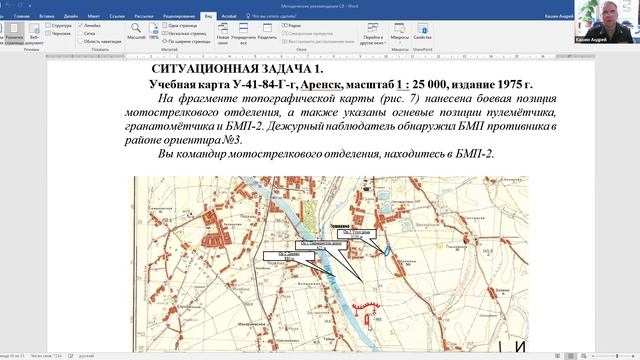Click lightbulb 'Что вы хотите сделать' icon
640x360 pixels.
click(x=248, y=16)
